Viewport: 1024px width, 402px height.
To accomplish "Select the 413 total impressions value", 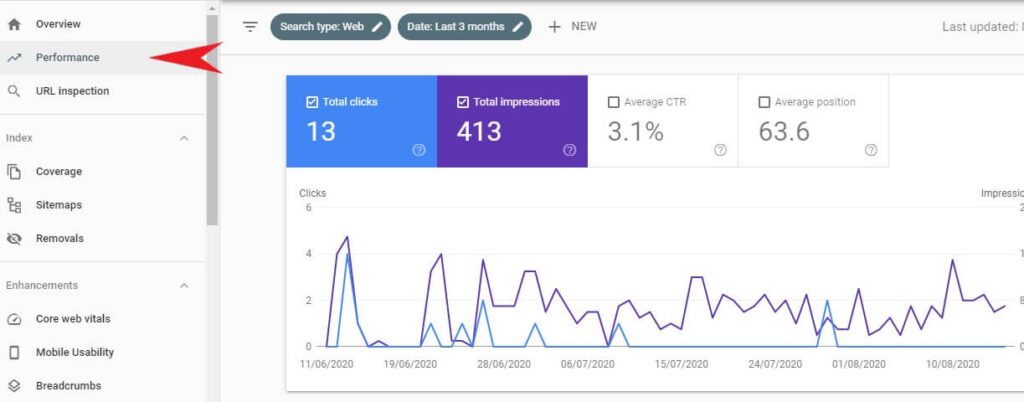I will point(479,131).
